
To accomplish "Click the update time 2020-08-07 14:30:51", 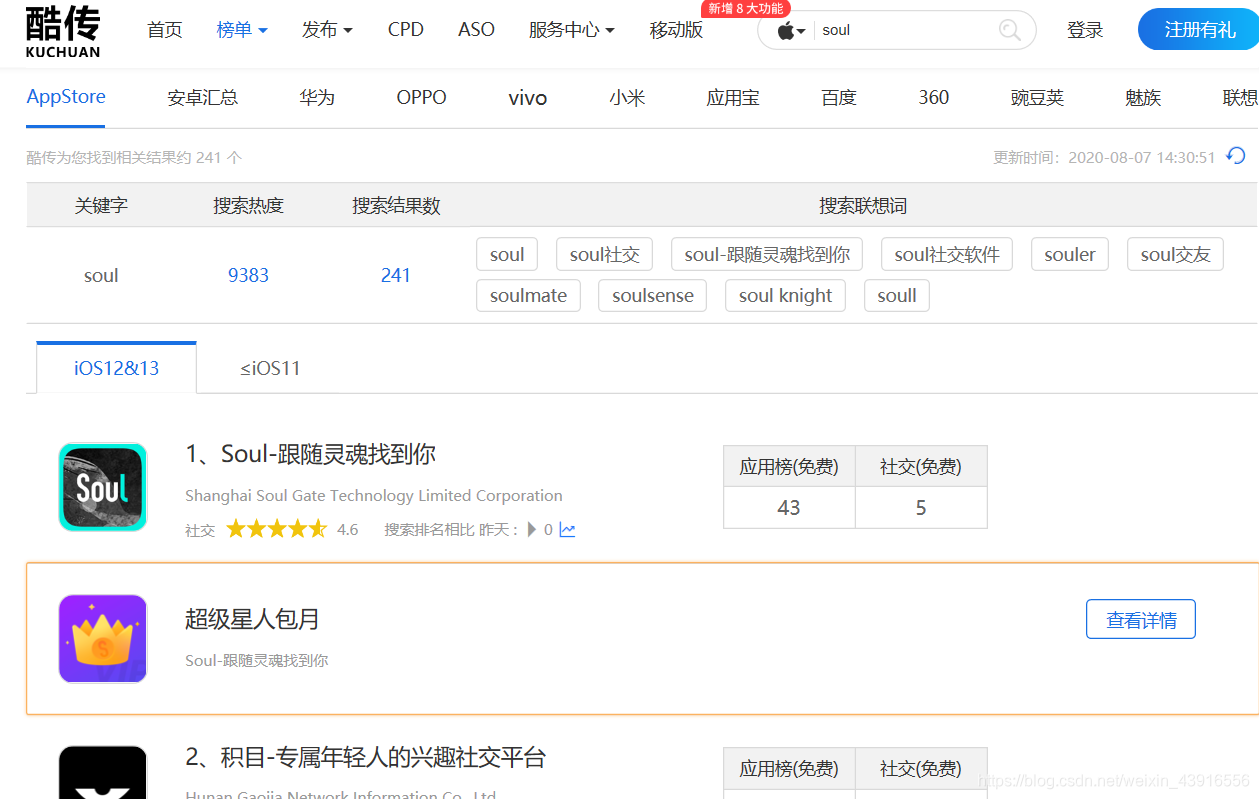I will point(1142,157).
